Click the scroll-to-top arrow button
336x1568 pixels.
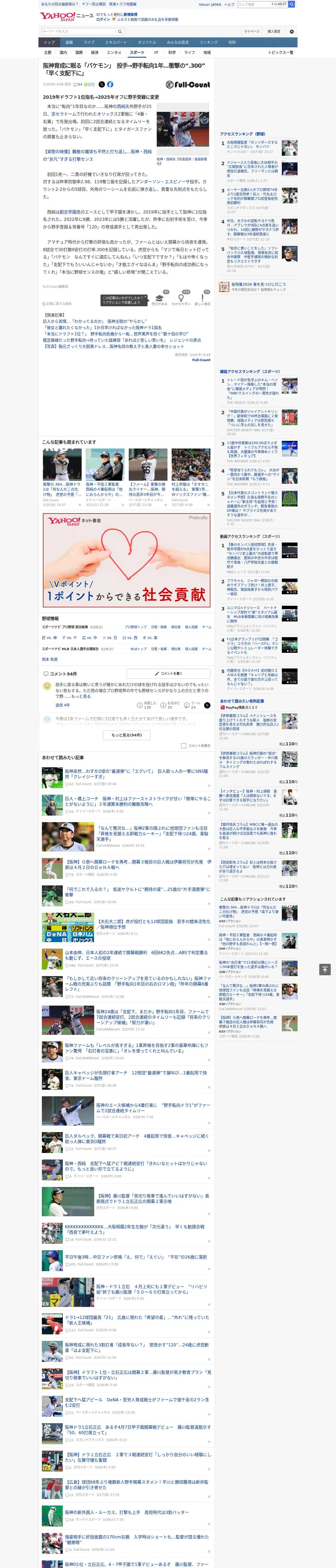pyautogui.click(x=325, y=969)
